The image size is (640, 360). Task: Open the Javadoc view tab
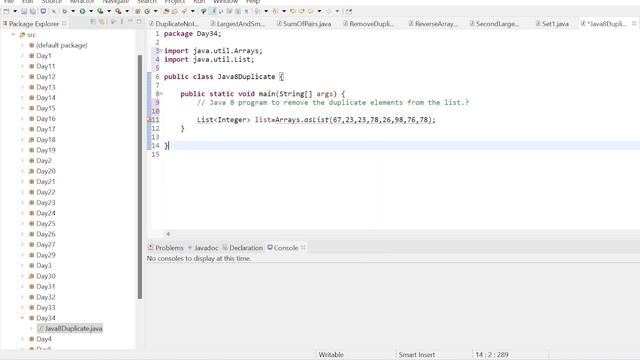tap(203, 248)
